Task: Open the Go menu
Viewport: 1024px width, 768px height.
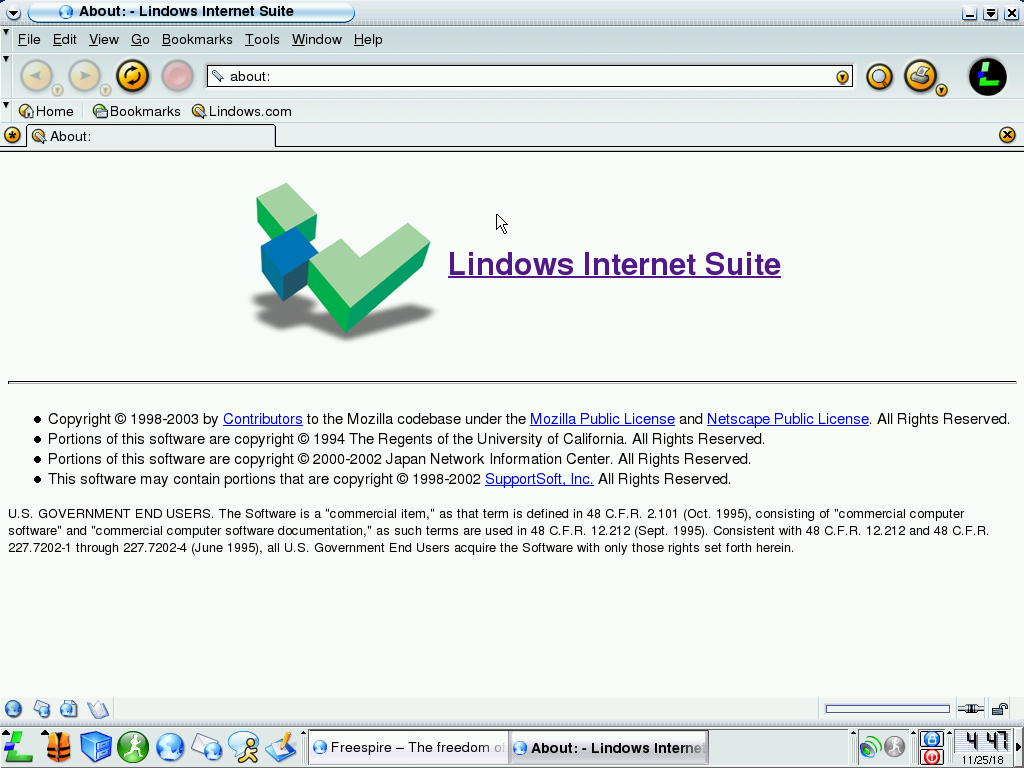Action: (140, 39)
